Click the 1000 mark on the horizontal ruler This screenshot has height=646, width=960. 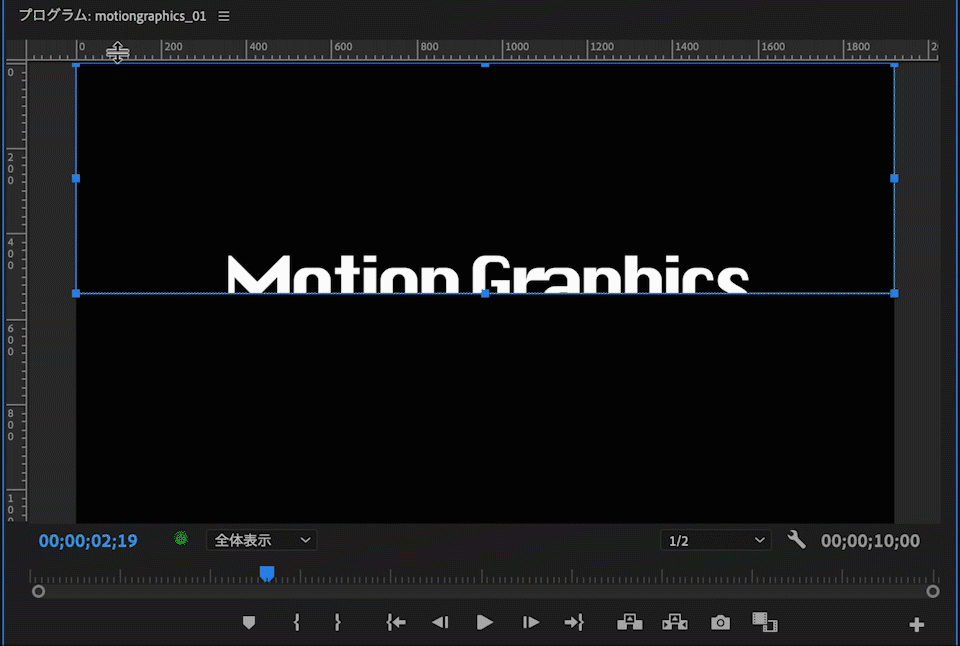coord(517,47)
